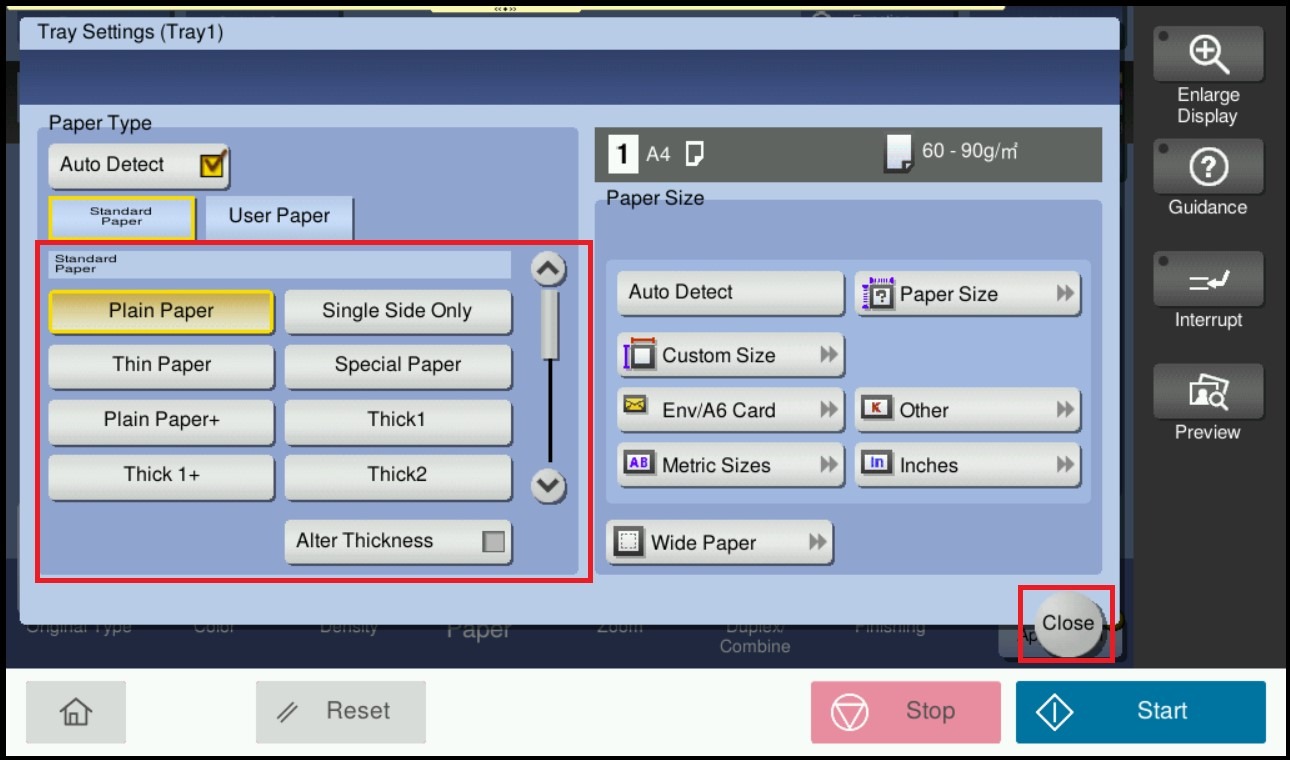Open Guidance help icon
Screen dimensions: 1290x760
(x=1207, y=167)
